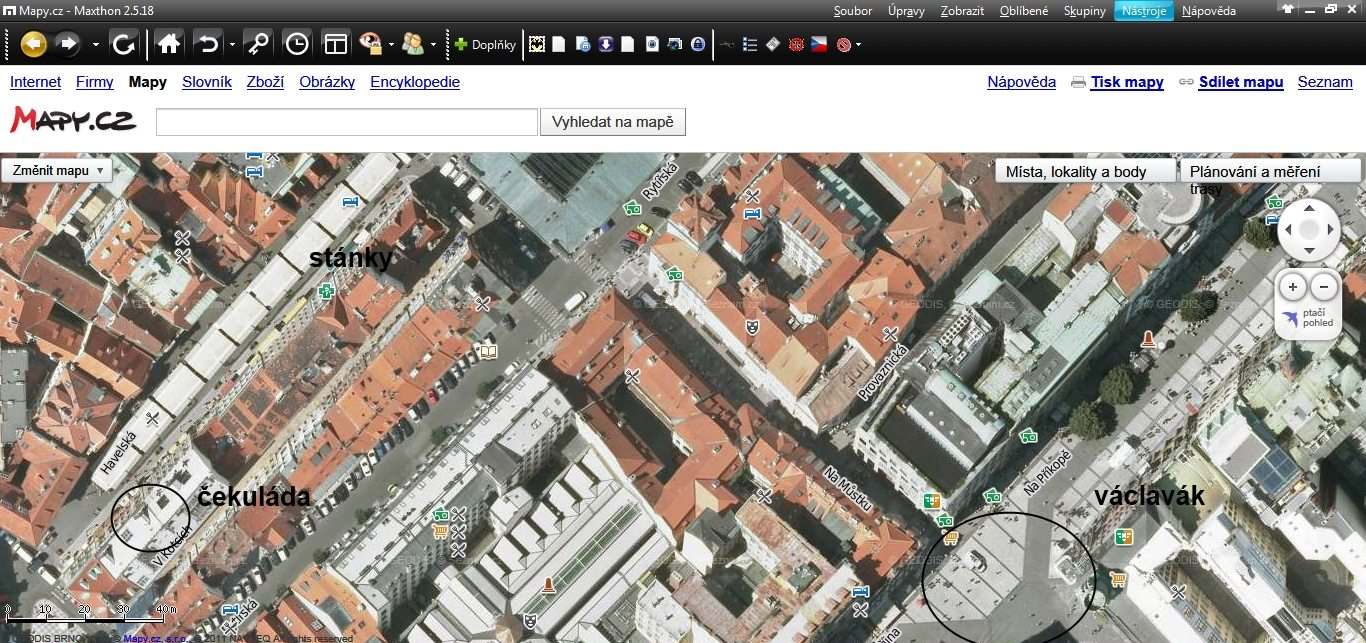
Task: Expand dropdown next to Forward arrow
Action: coord(96,44)
